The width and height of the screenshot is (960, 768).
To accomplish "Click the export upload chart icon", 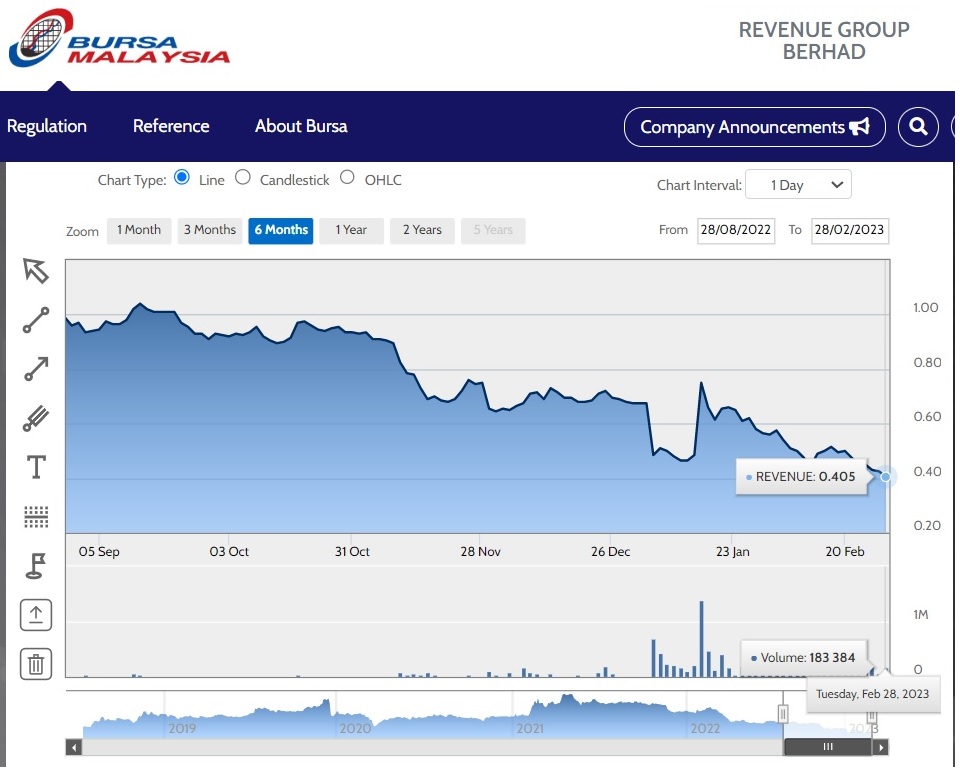I will coord(36,614).
